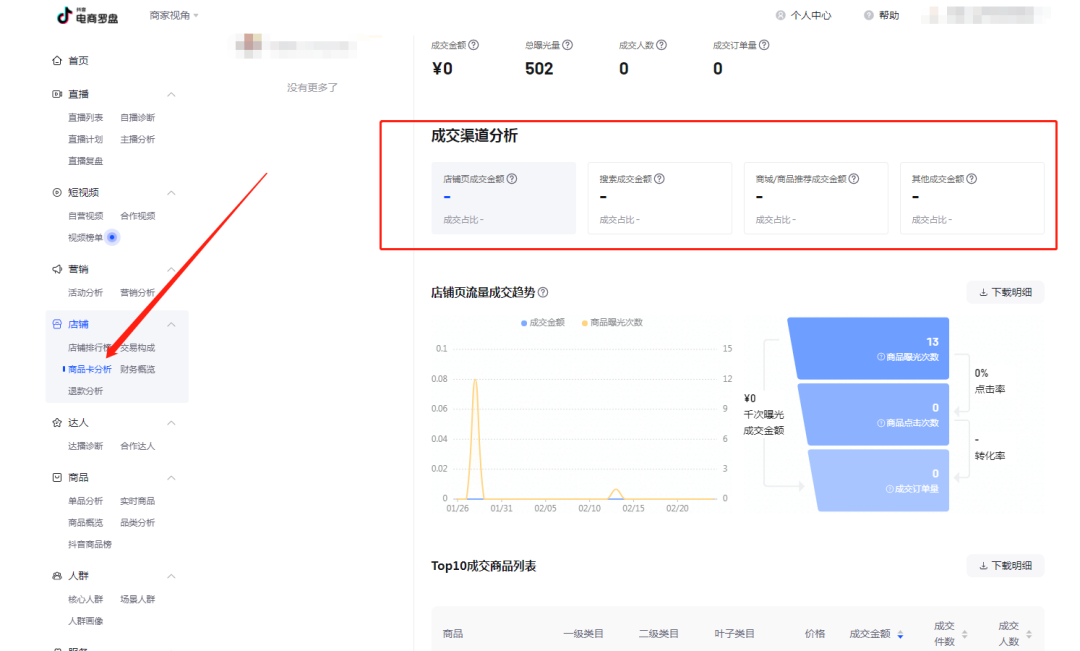Click help icon next to 成交人数

661,45
